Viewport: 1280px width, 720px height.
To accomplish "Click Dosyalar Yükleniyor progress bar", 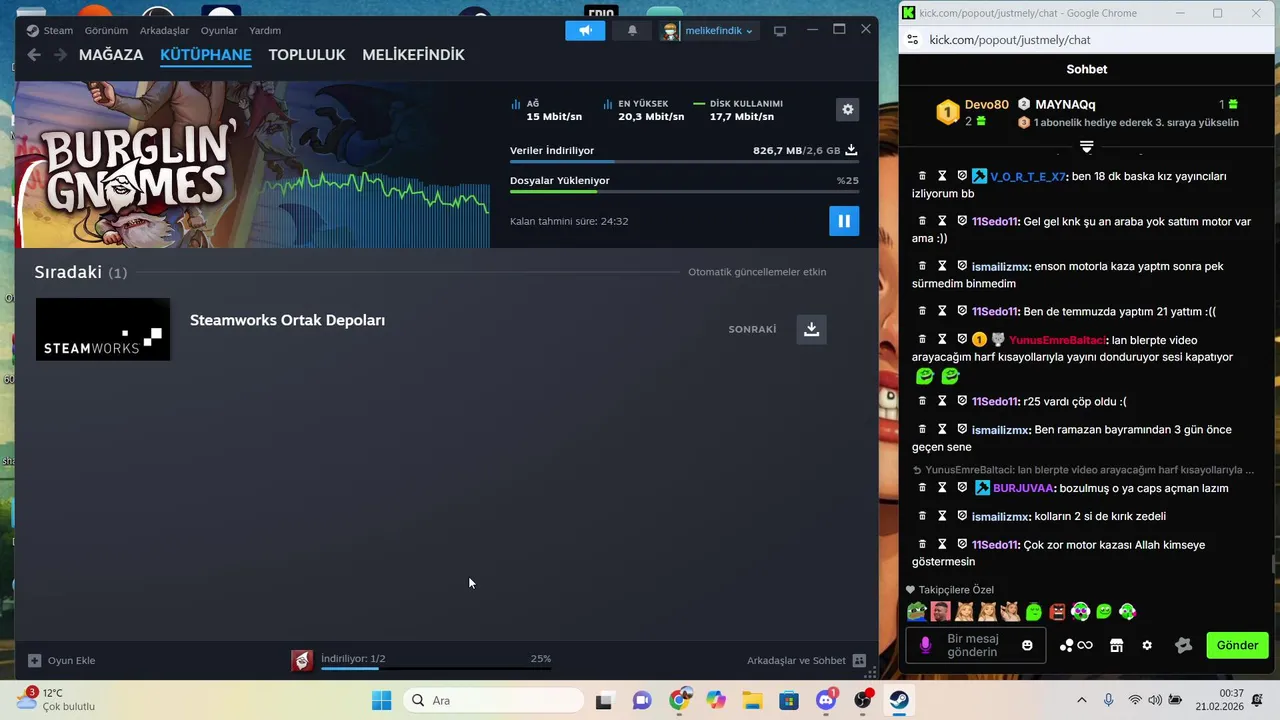I will [684, 192].
